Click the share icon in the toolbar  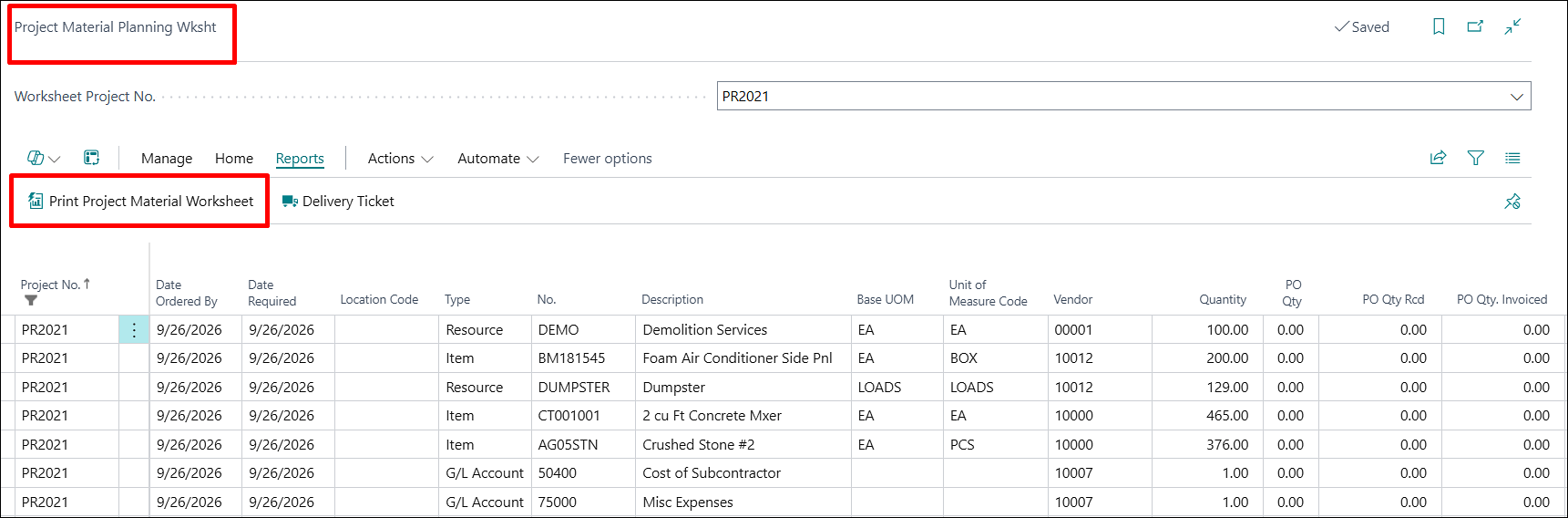click(x=1438, y=158)
